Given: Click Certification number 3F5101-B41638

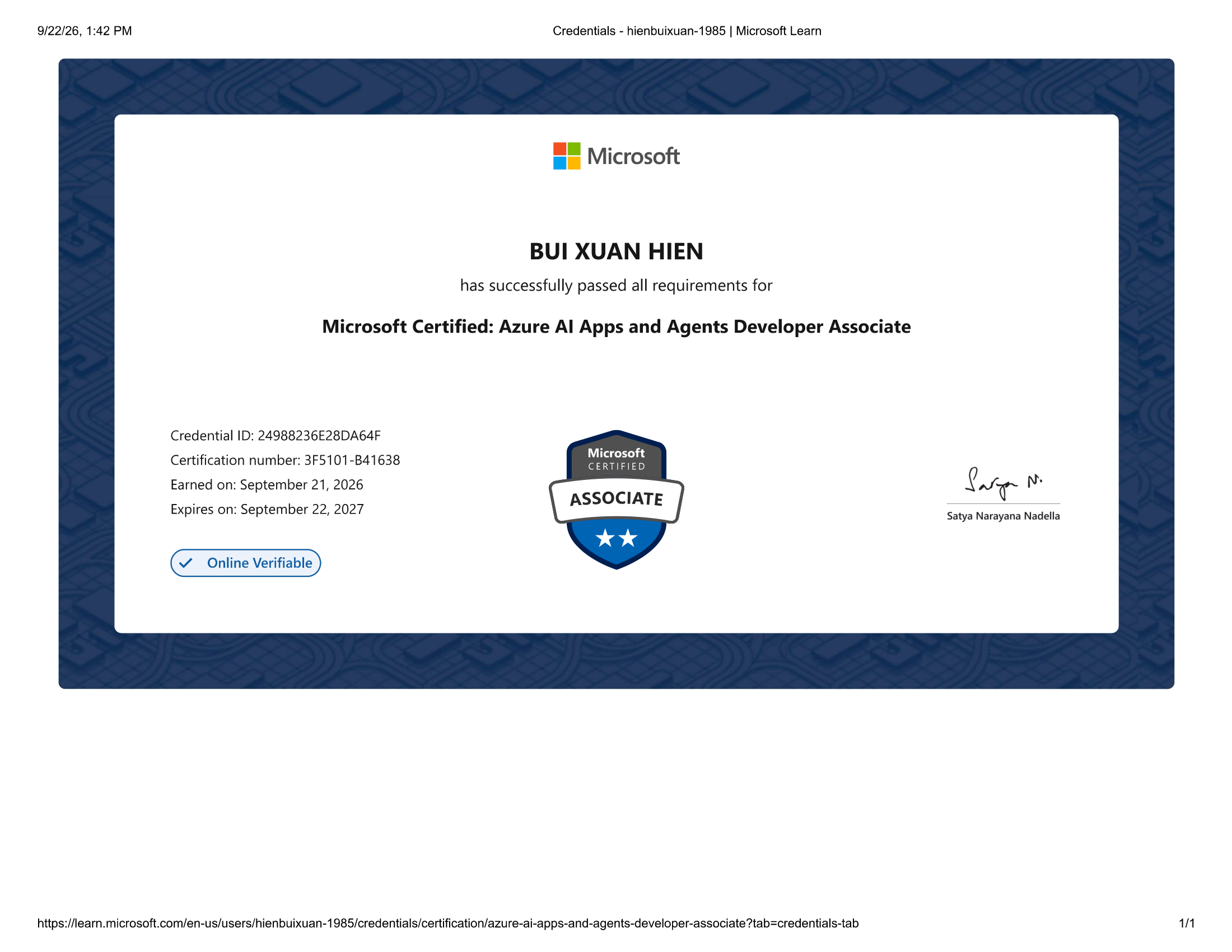Looking at the screenshot, I should click(285, 460).
